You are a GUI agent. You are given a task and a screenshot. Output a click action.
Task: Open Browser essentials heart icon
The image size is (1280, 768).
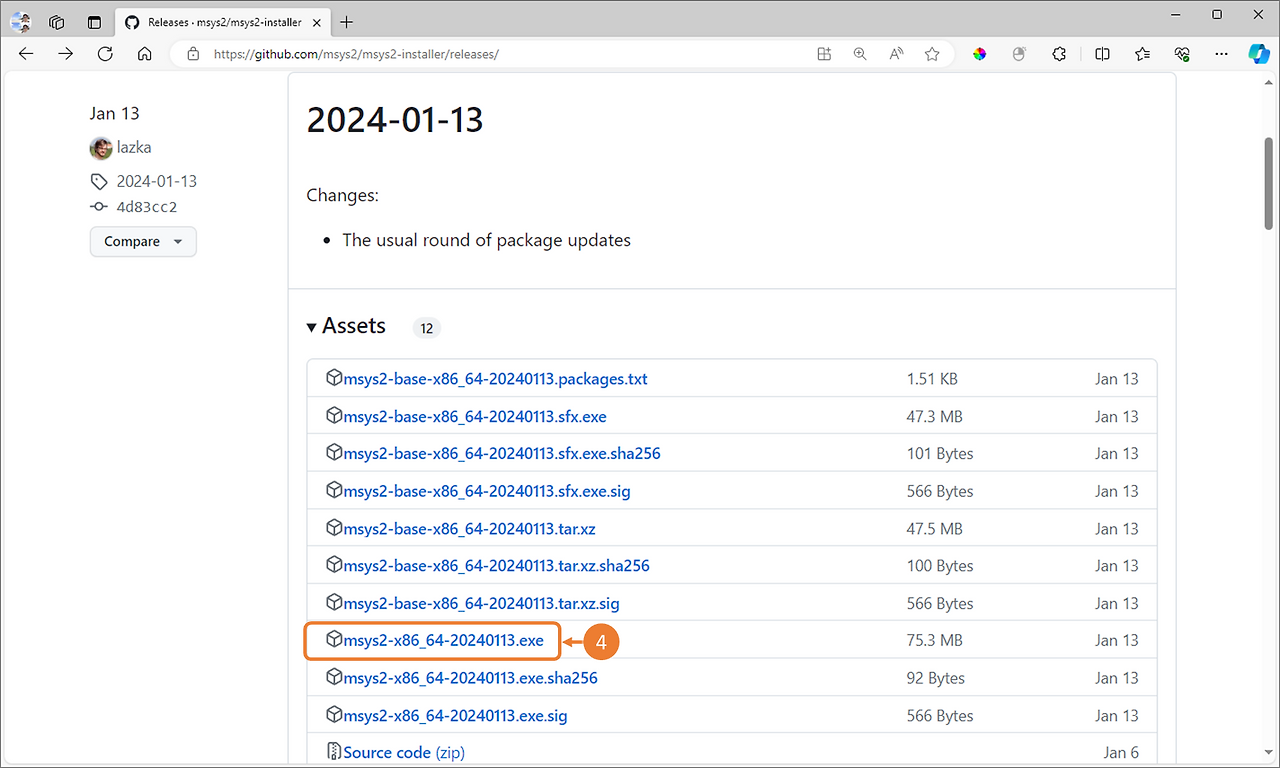point(1182,54)
